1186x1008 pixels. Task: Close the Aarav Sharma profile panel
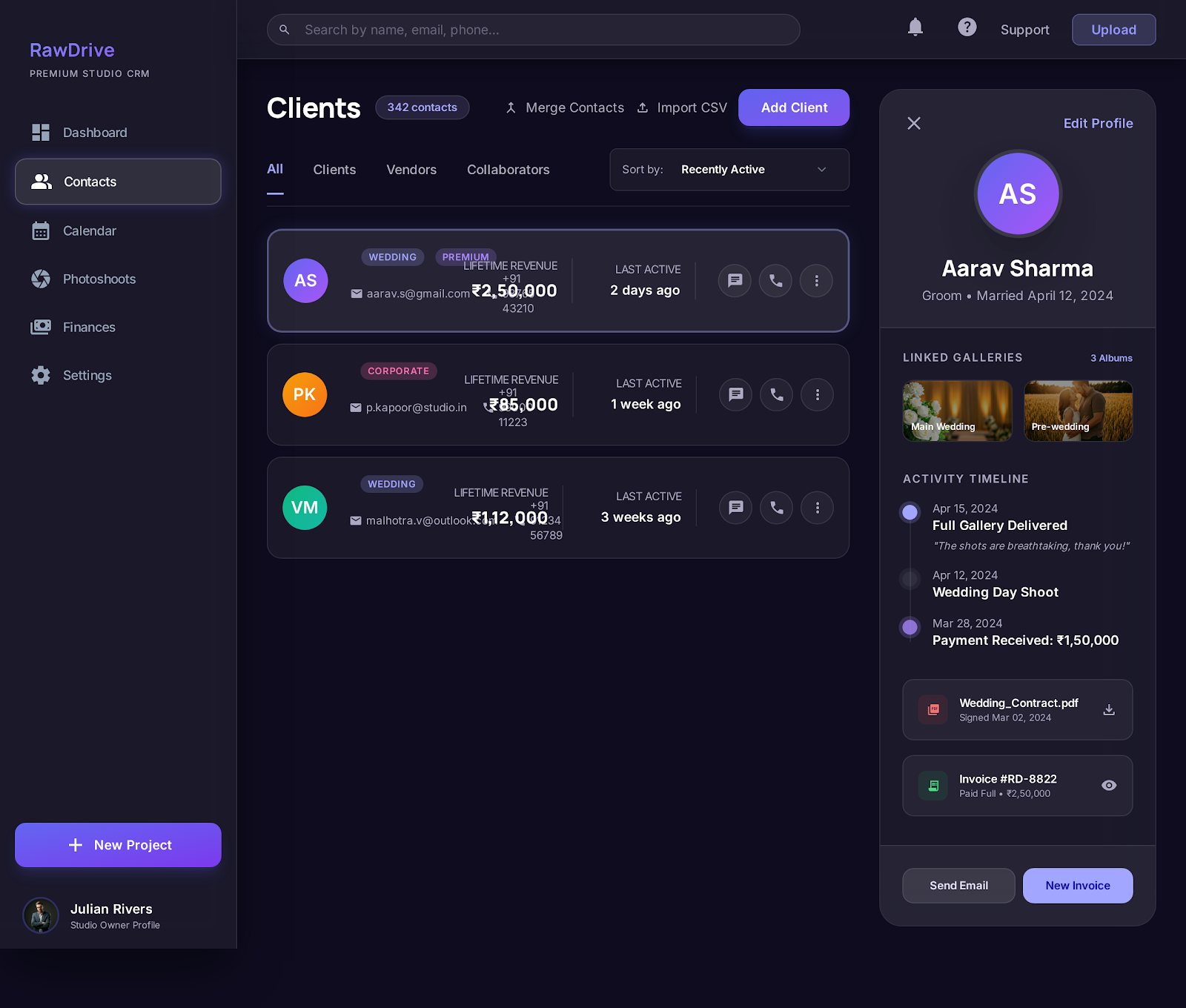point(914,123)
